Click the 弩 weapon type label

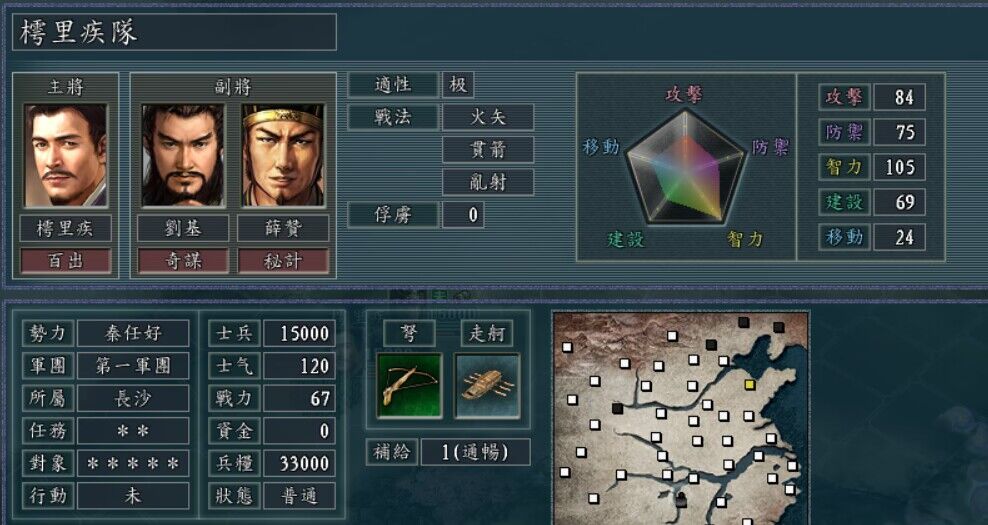410,333
